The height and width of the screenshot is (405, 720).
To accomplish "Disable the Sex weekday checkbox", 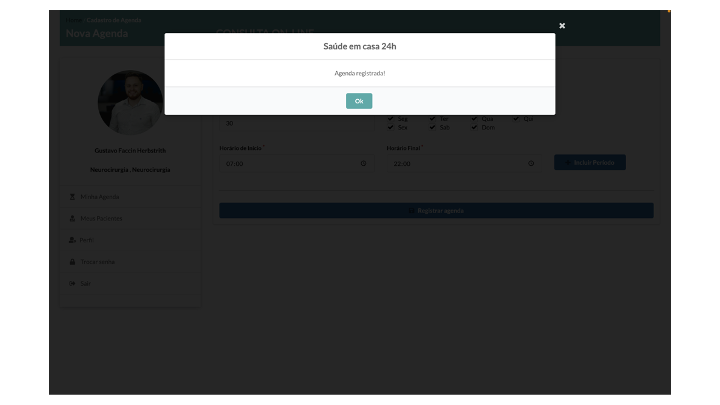I will [391, 127].
